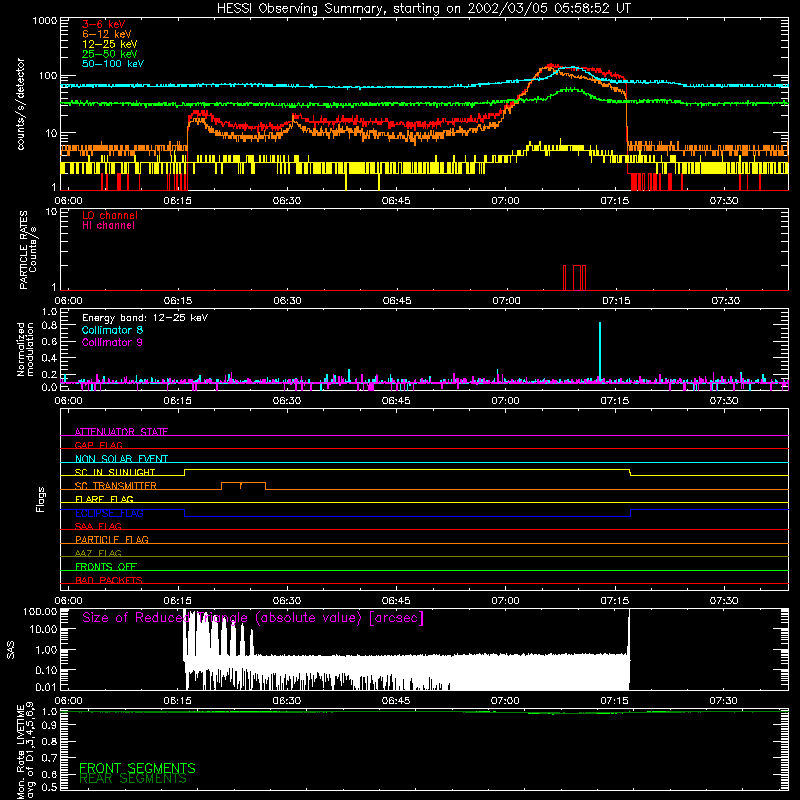Select the blue "ECLIPSE_FLAG" label
The height and width of the screenshot is (800, 800).
coord(109,513)
